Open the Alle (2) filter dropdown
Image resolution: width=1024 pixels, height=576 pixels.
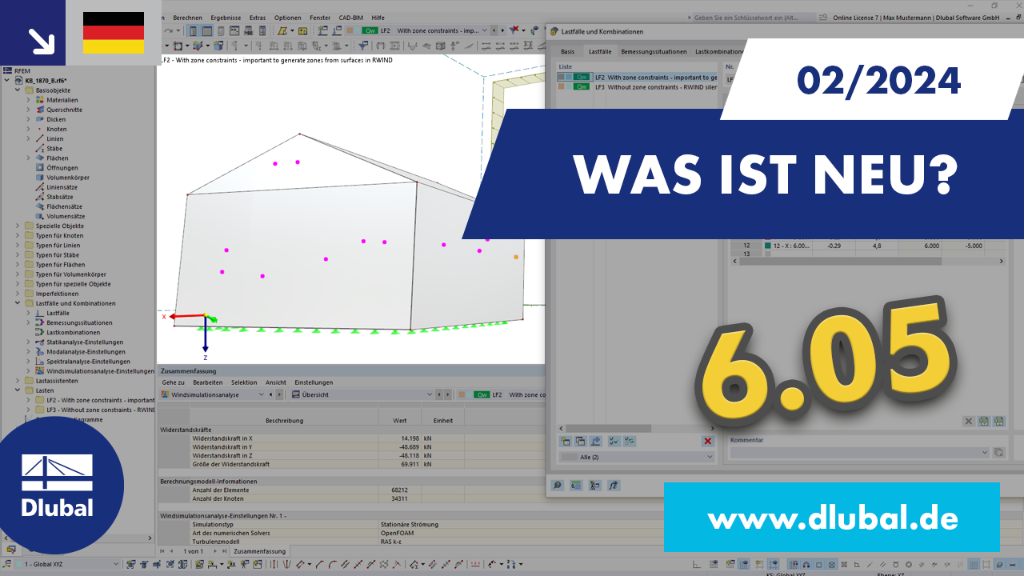pos(637,457)
